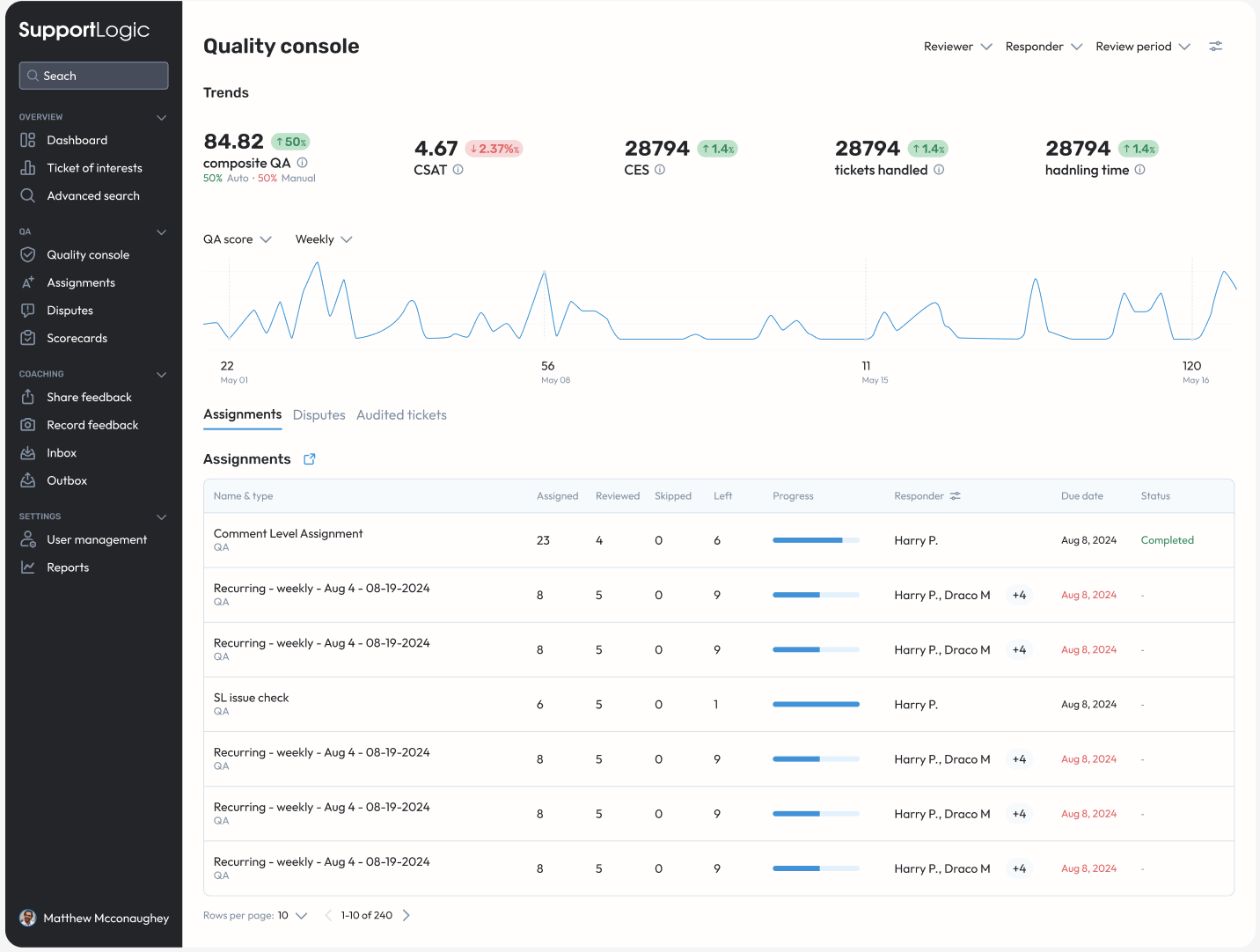Switch to the Assignments tab
The width and height of the screenshot is (1260, 952).
[x=242, y=414]
